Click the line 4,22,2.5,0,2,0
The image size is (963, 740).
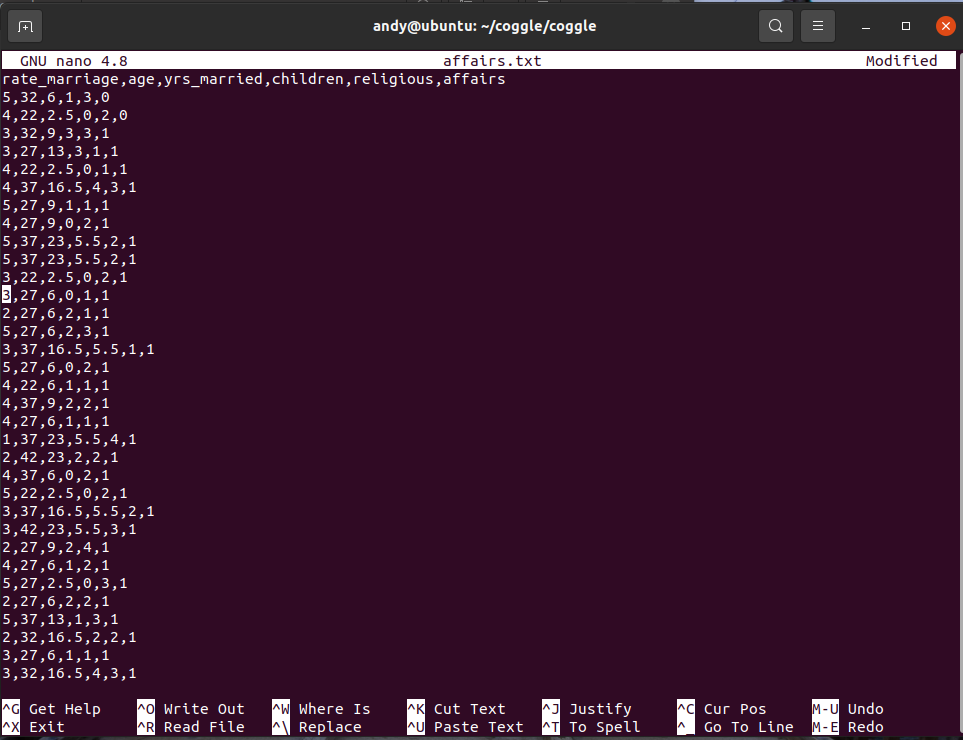tap(65, 115)
